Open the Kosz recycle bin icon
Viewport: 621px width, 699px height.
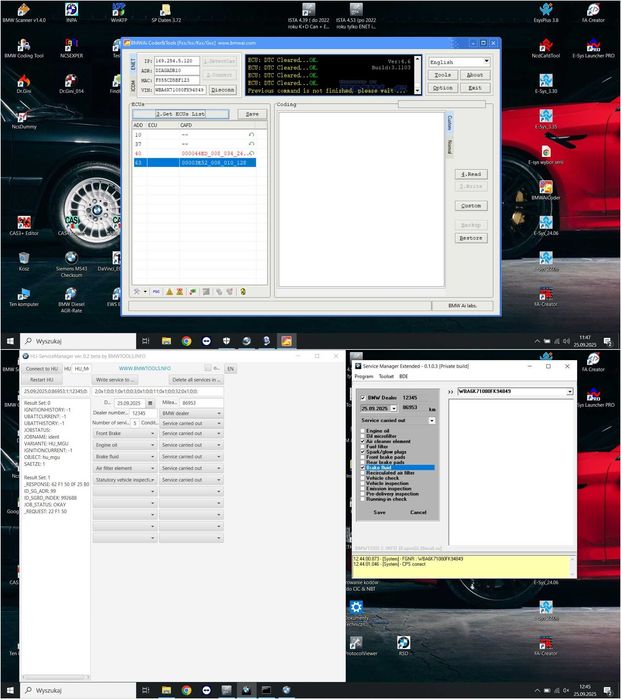point(24,261)
